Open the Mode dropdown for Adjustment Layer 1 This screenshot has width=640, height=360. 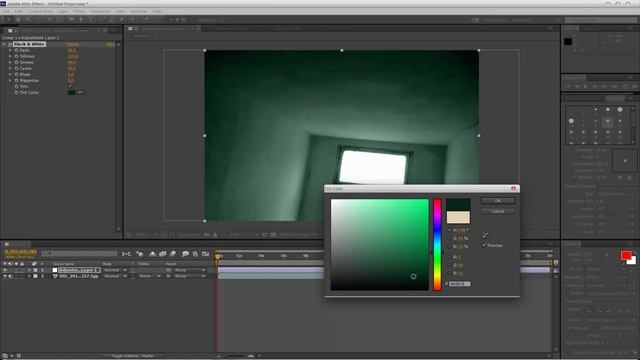pyautogui.click(x=115, y=270)
